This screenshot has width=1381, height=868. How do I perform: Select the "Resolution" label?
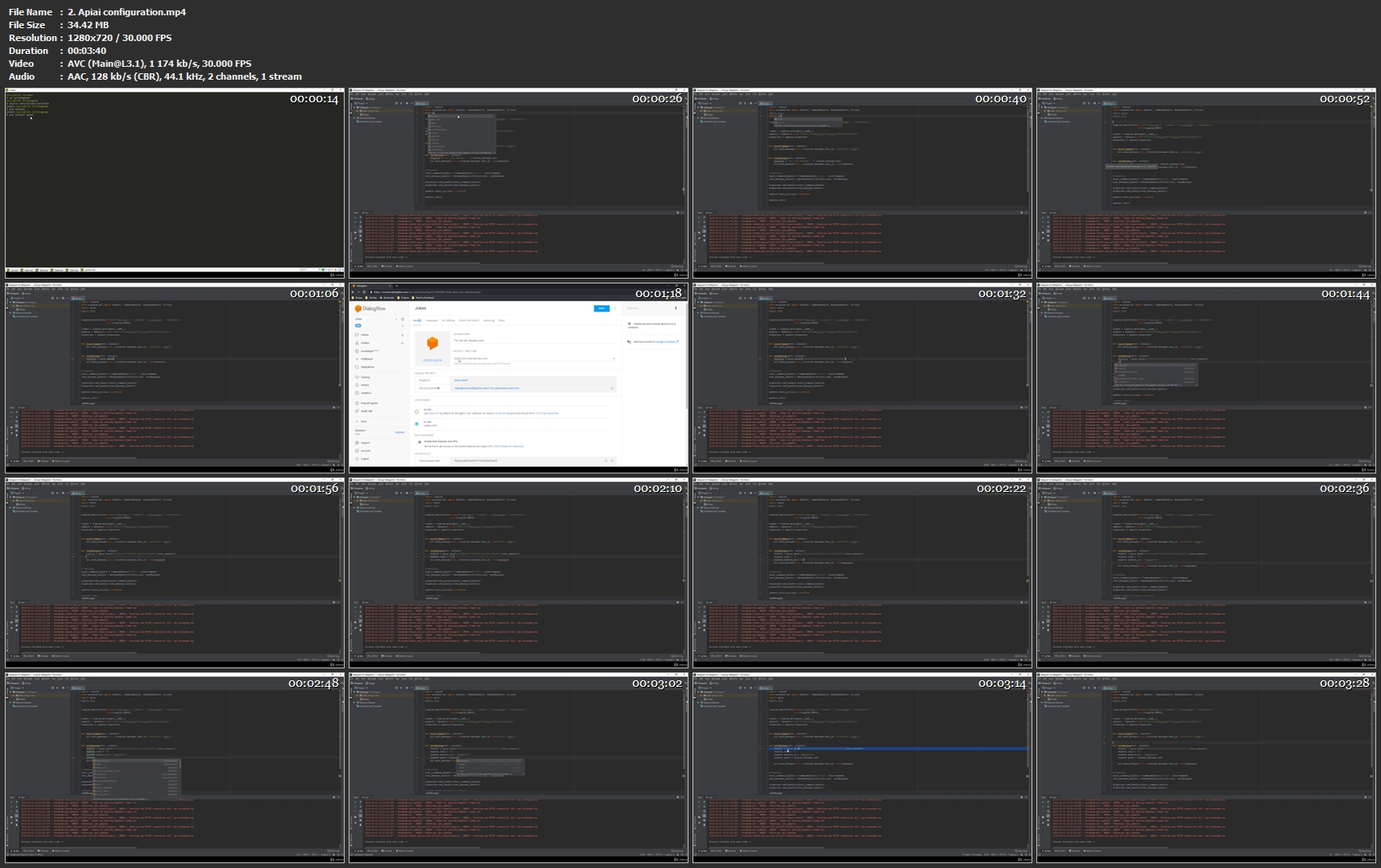(x=33, y=38)
